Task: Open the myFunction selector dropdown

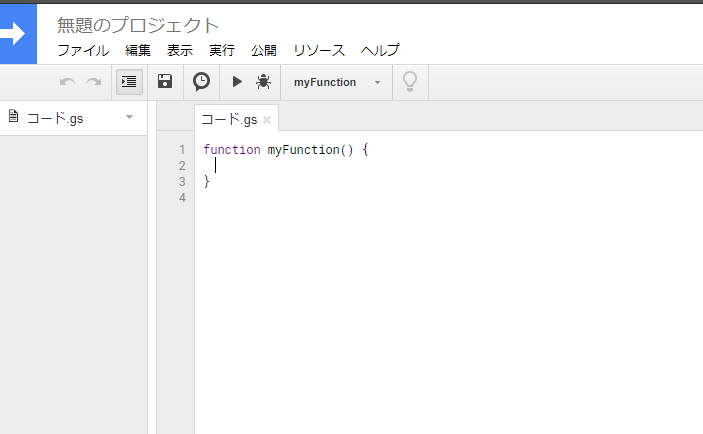Action: click(x=337, y=82)
